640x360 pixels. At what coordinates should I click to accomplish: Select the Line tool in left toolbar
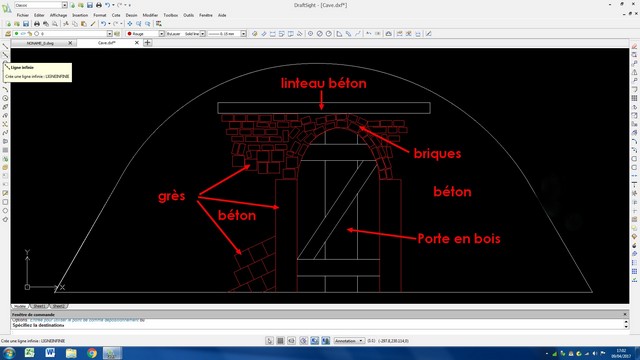click(5, 46)
